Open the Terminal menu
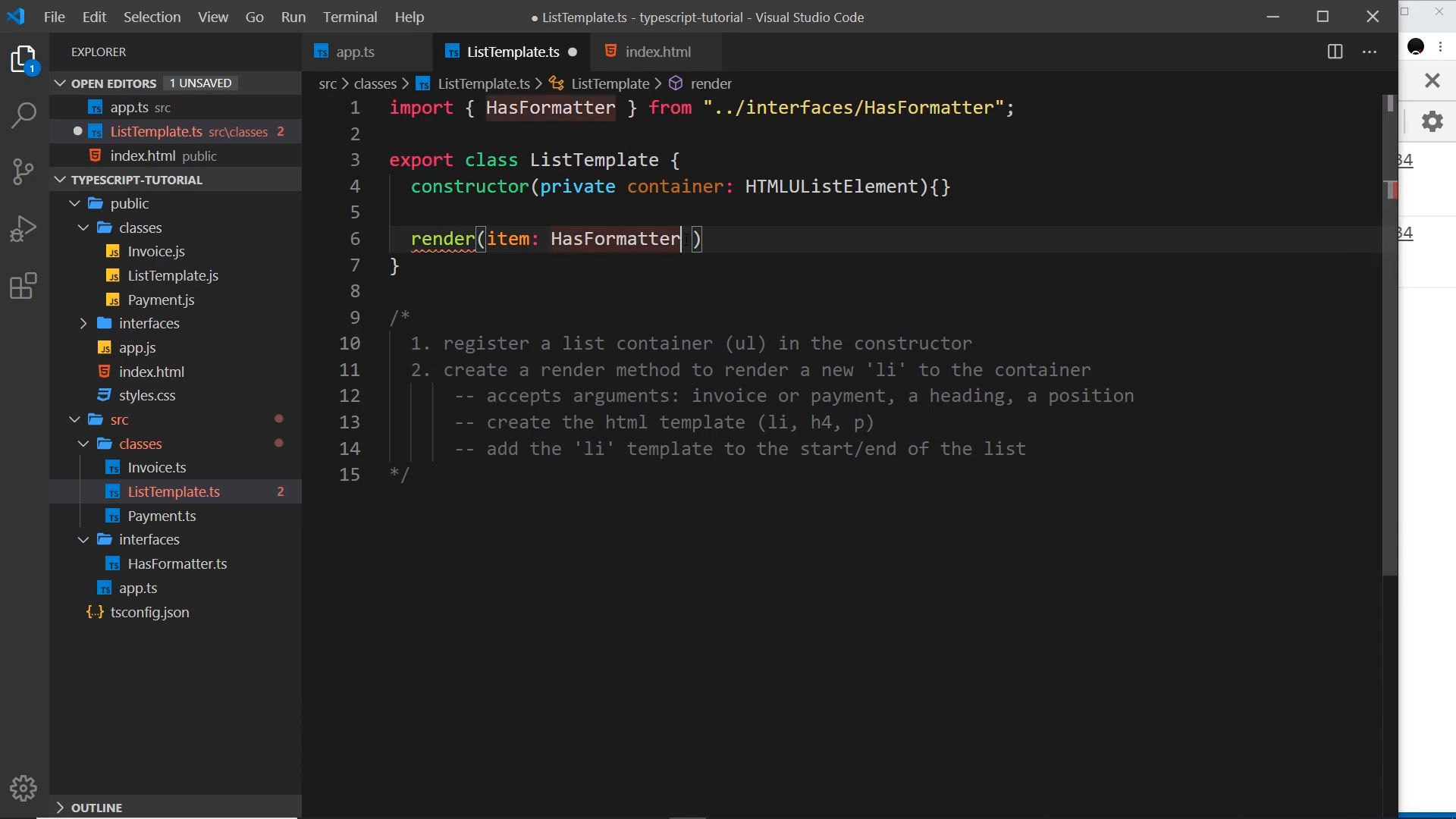1456x819 pixels. coord(350,17)
